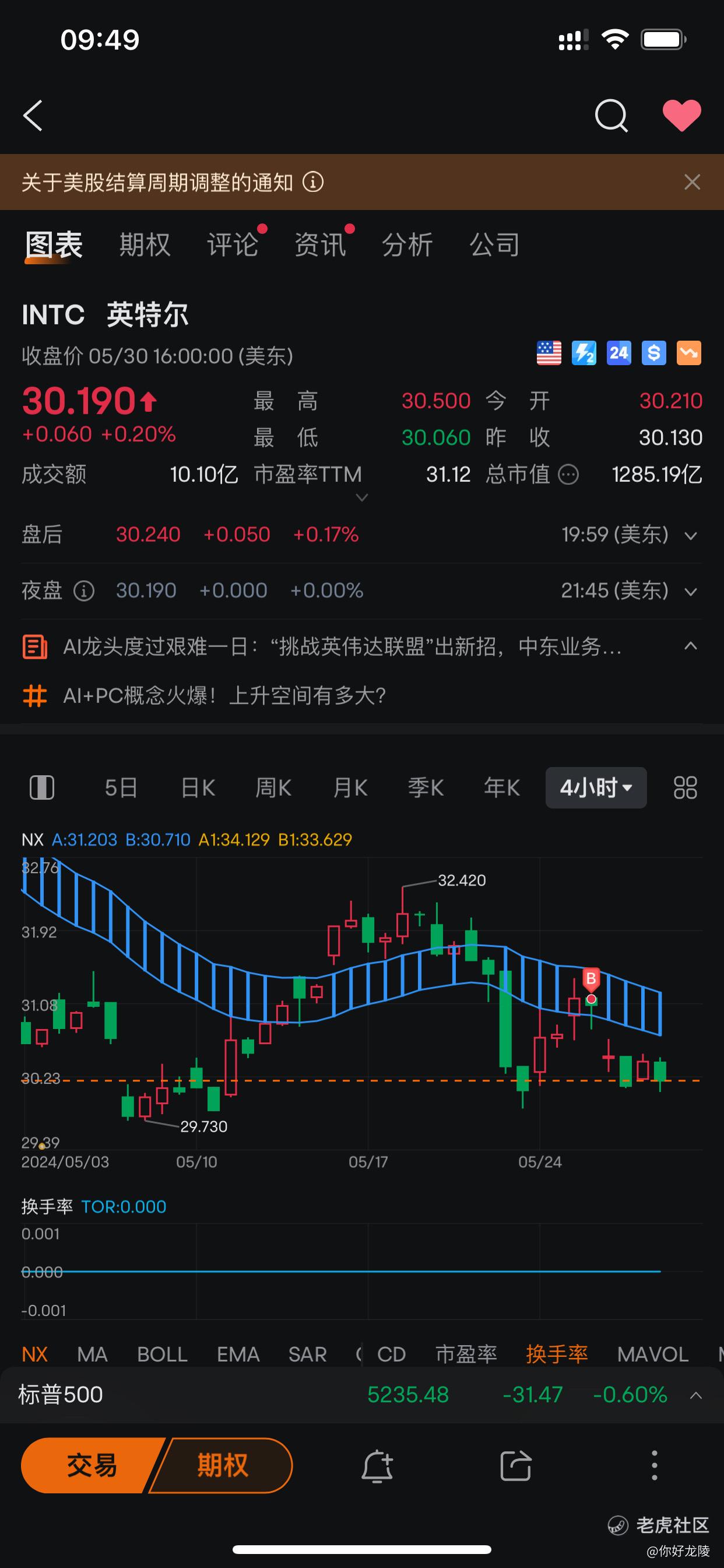Viewport: 724px width, 1568px height.
Task: Switch to 公司 tab
Action: [495, 244]
